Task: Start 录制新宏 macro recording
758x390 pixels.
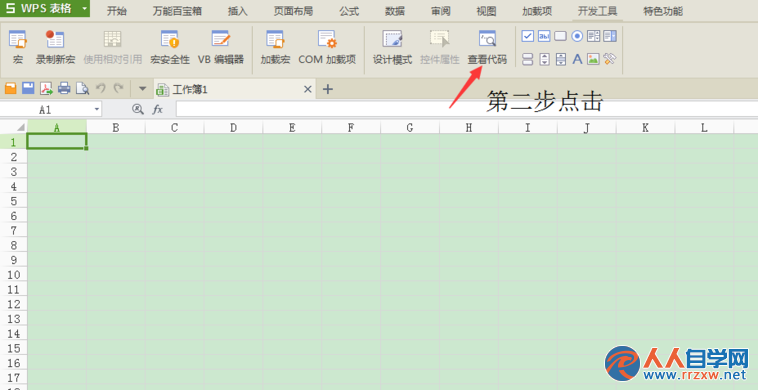Action: click(x=56, y=47)
